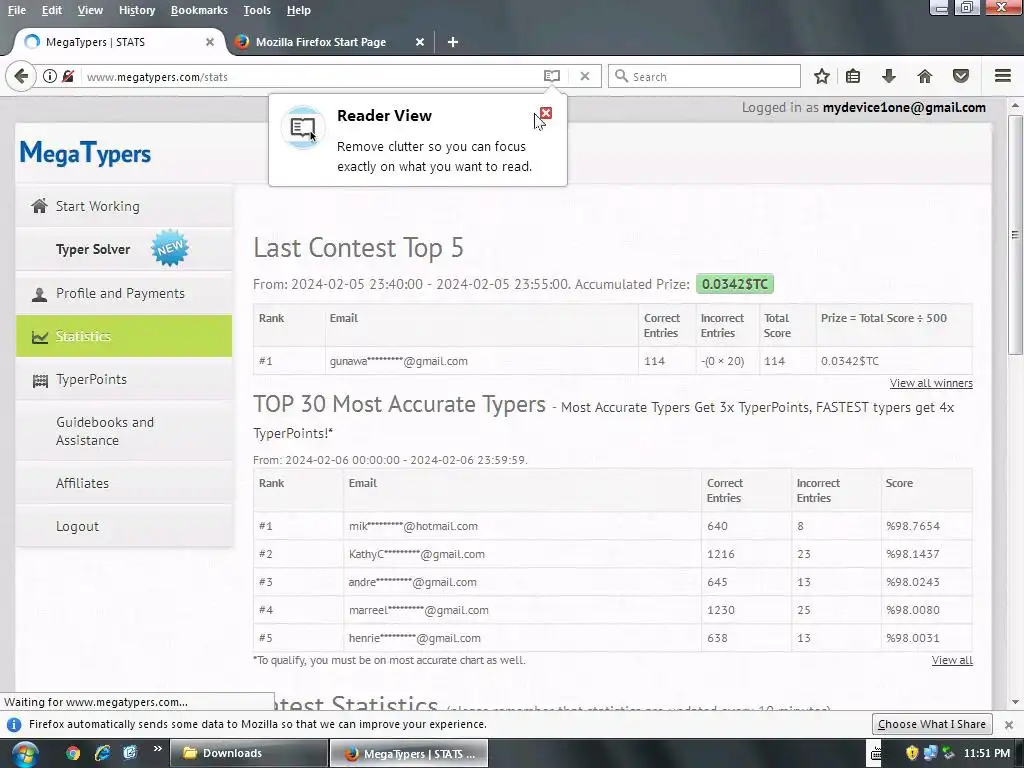
Task: Click the View all winners link
Action: tap(931, 383)
